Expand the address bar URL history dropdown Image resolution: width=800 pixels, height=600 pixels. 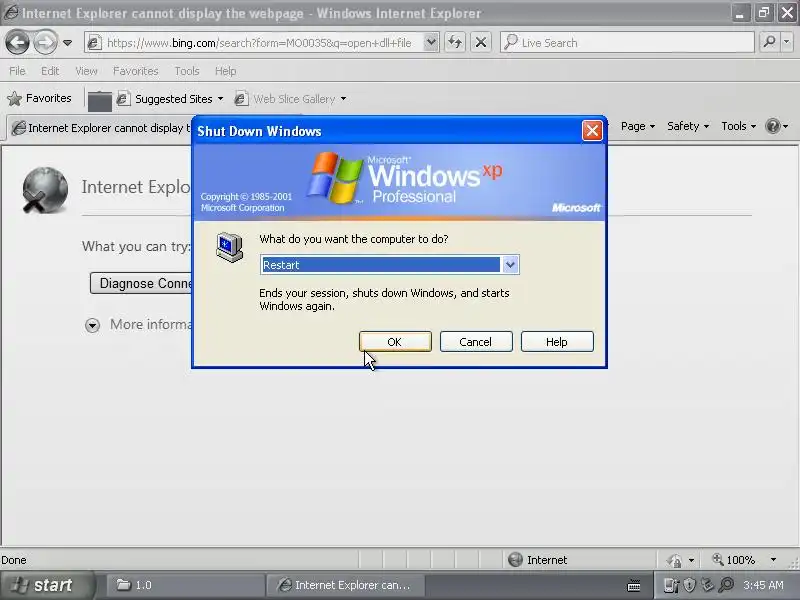pos(431,43)
